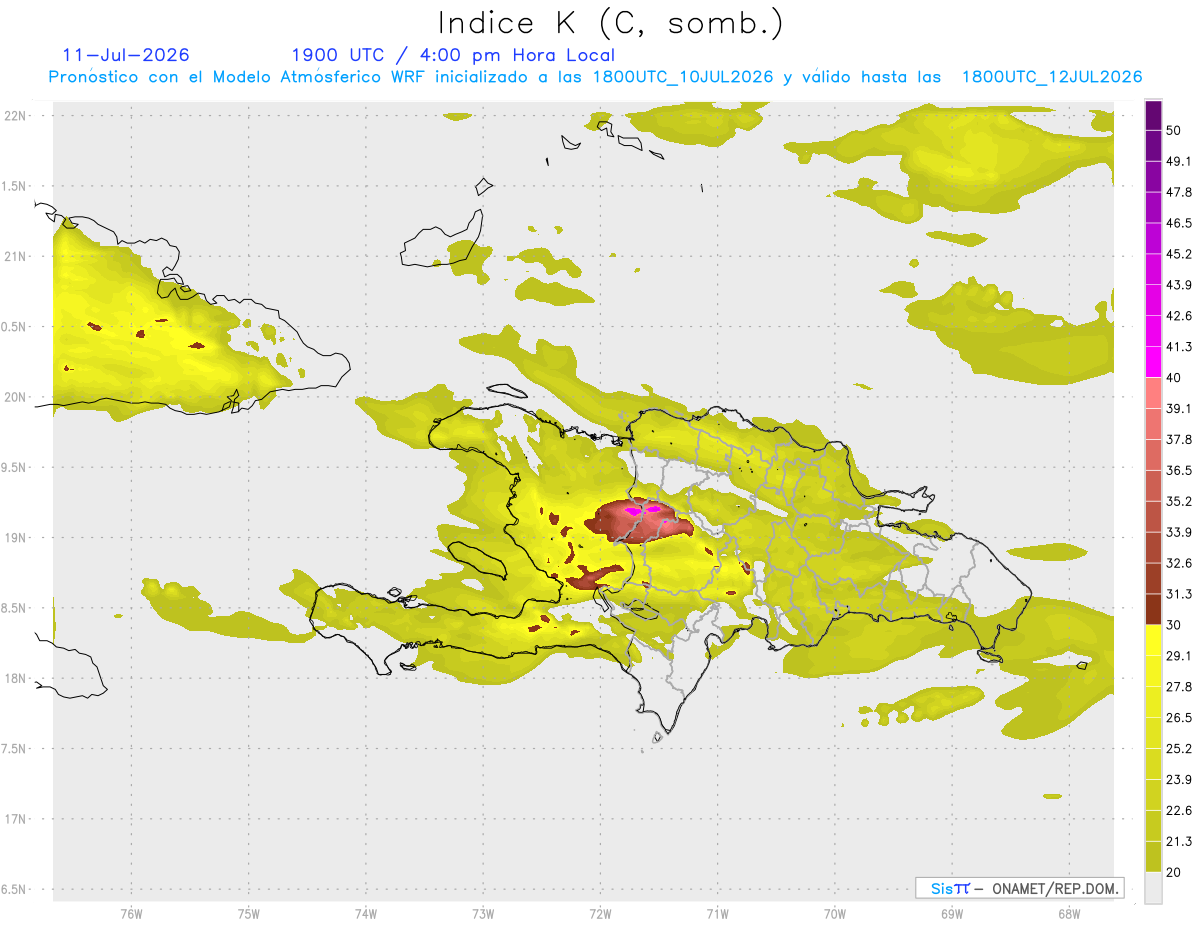
Task: Select the olive swatch between 20 and 21.3
Action: pyautogui.click(x=1153, y=857)
